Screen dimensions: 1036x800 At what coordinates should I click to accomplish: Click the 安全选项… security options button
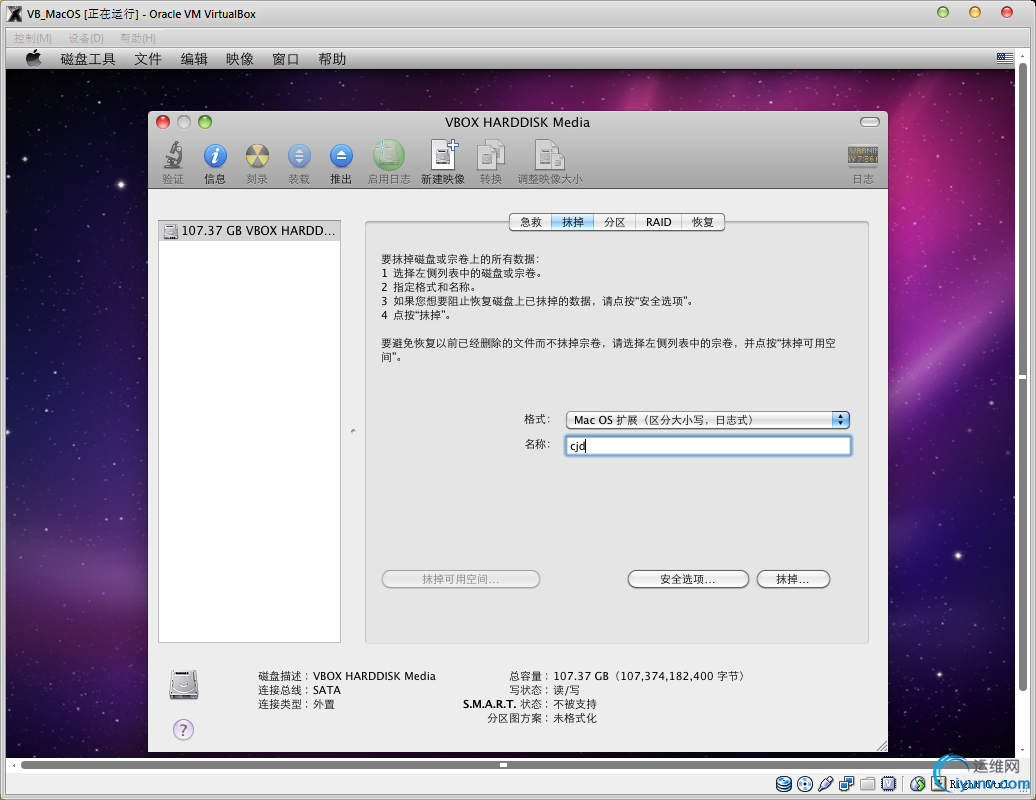[x=688, y=579]
